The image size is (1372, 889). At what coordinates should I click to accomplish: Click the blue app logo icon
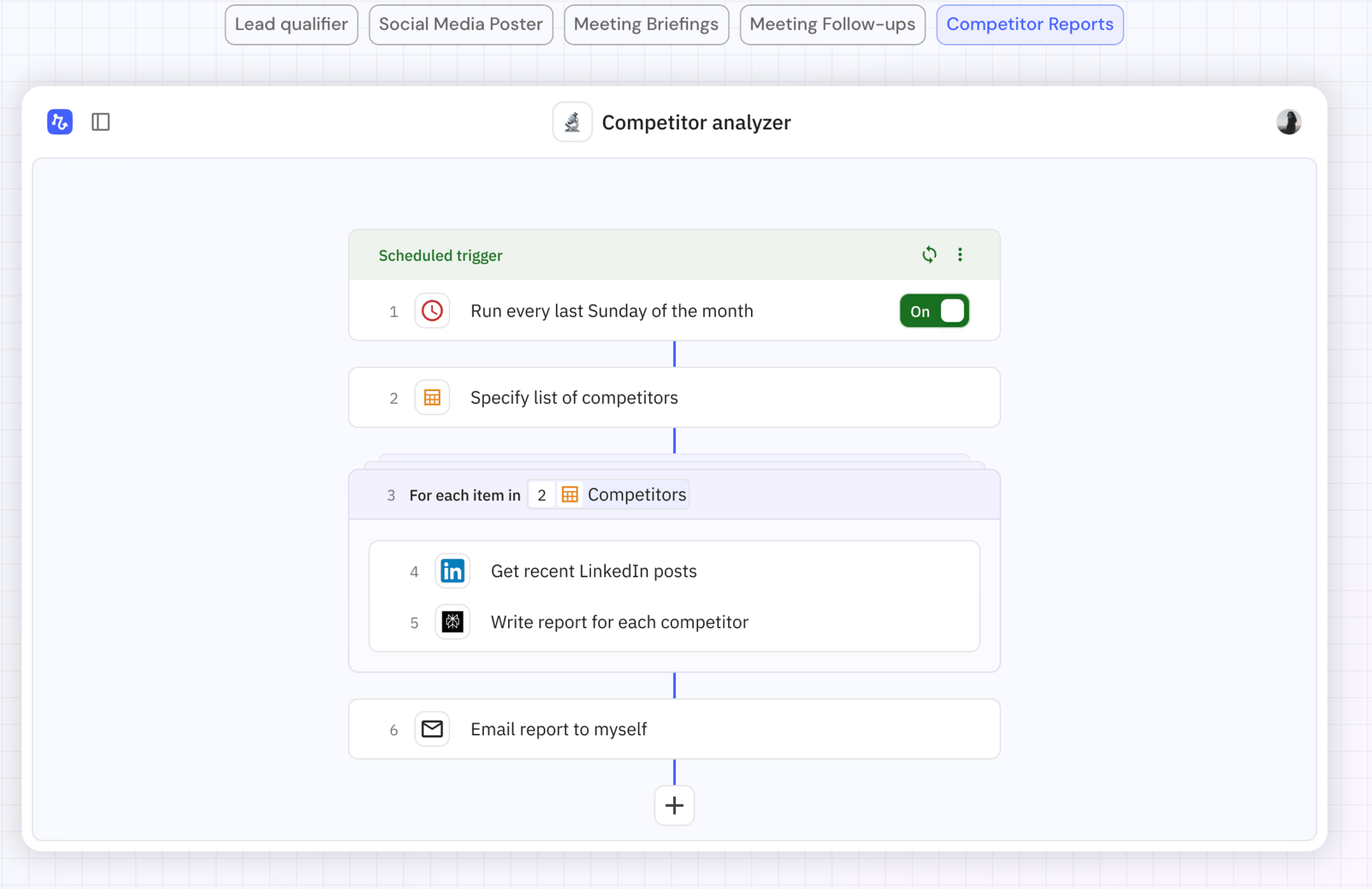pos(60,122)
